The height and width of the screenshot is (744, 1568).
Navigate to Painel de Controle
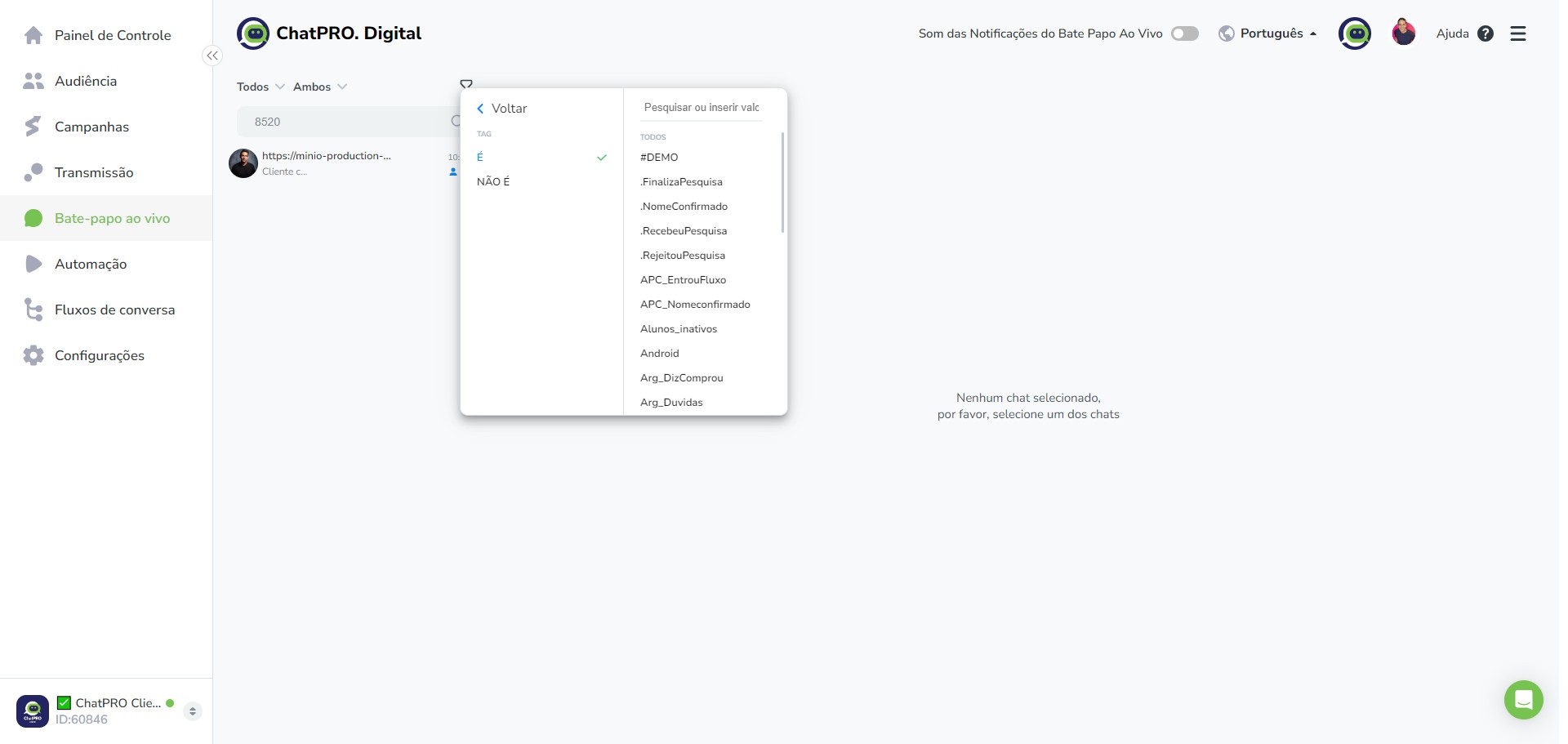coord(113,35)
